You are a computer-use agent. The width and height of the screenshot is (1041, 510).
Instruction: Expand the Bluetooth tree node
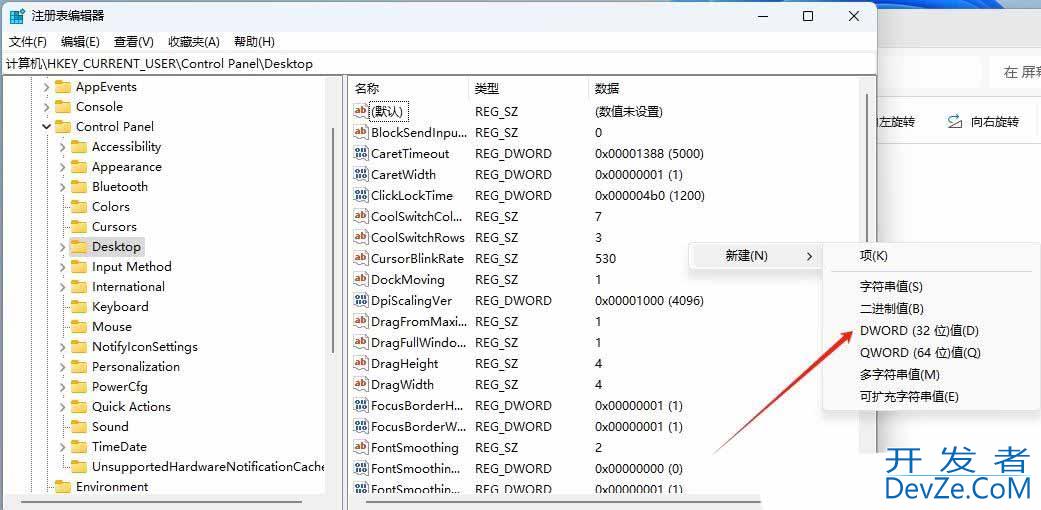click(x=62, y=187)
